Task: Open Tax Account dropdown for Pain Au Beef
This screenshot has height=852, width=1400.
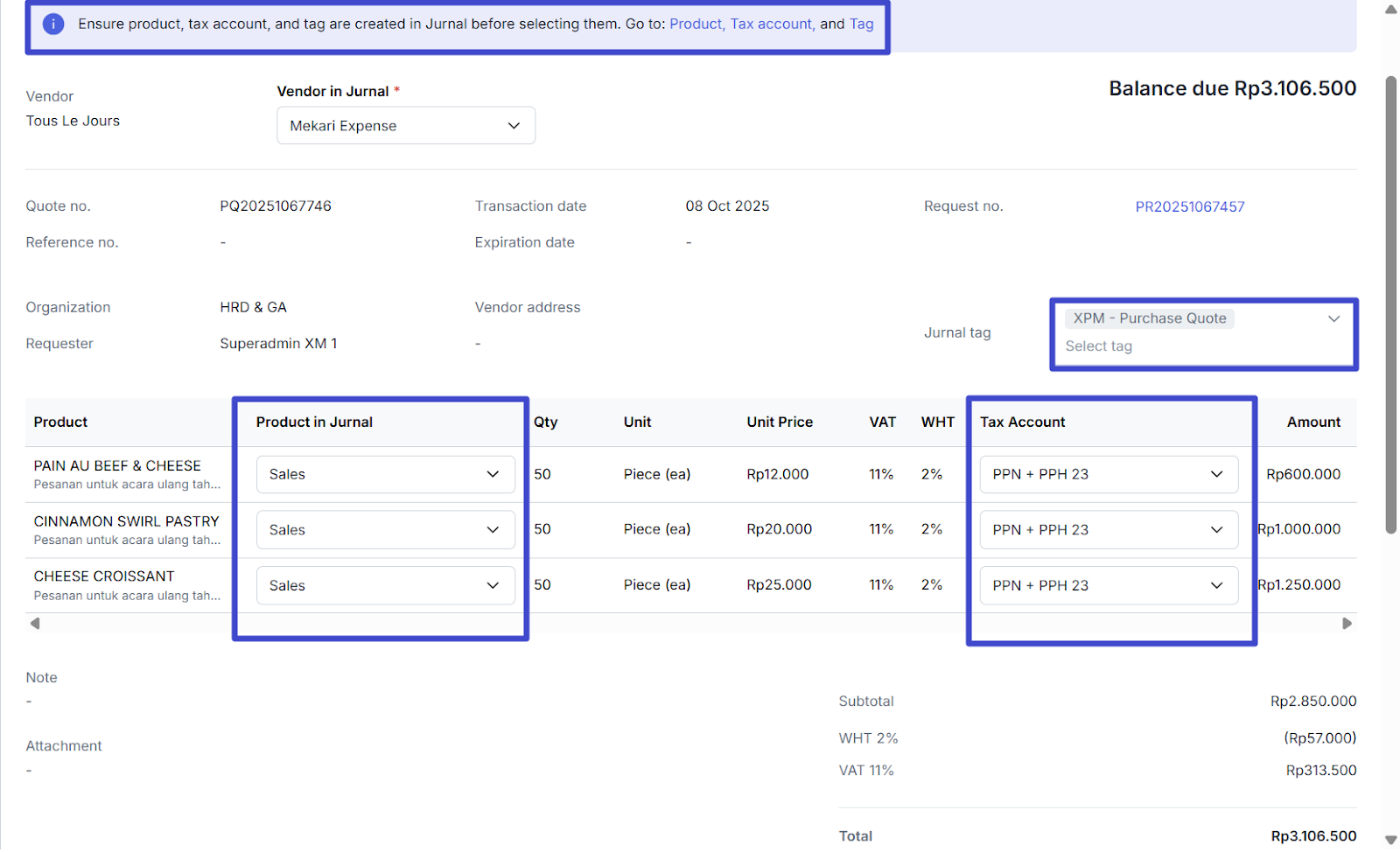Action: pos(1108,474)
